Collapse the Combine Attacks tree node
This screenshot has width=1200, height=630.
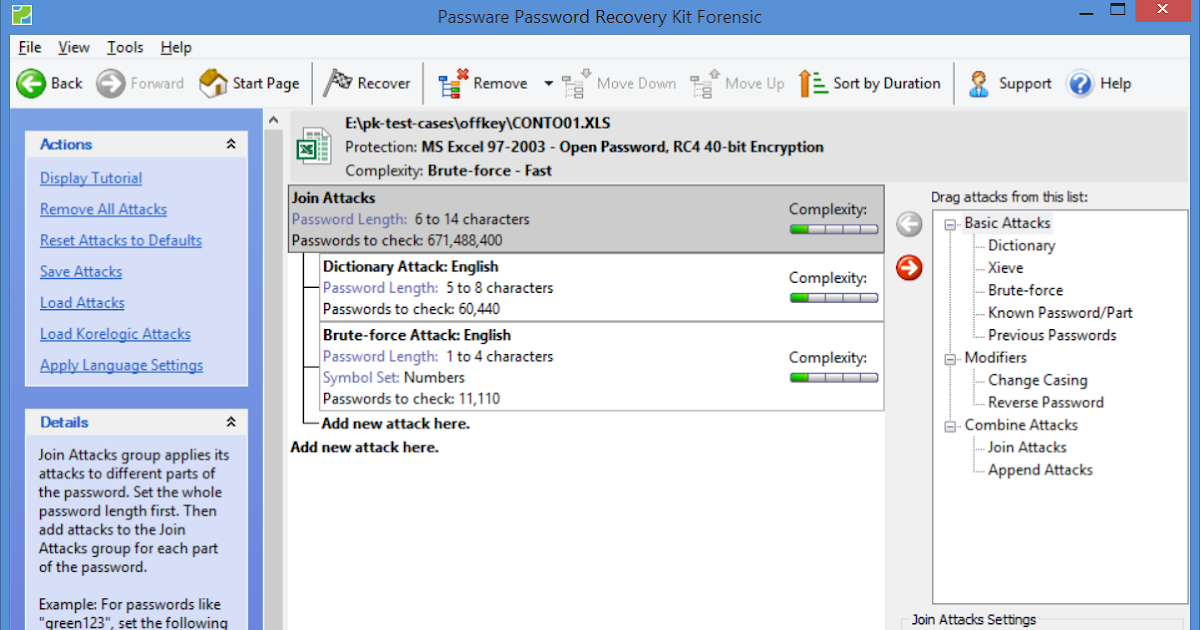point(950,425)
